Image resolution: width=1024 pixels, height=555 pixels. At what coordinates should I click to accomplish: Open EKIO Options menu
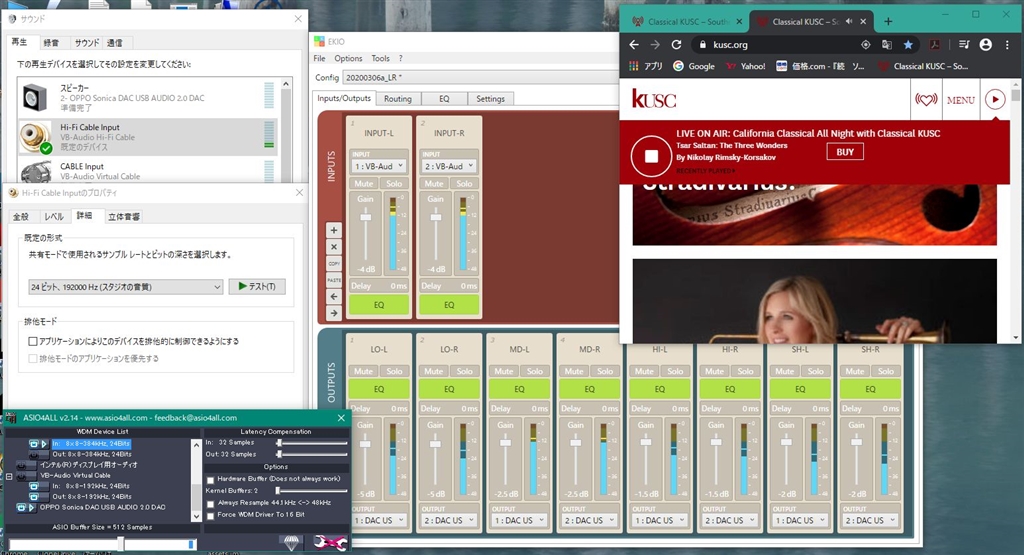pos(348,58)
